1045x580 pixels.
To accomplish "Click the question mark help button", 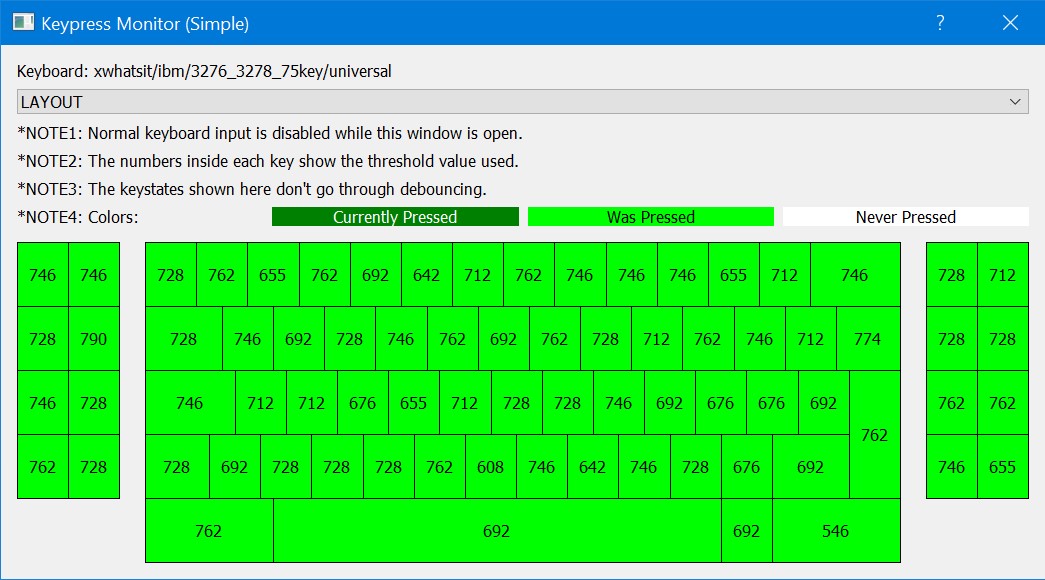I will coord(940,23).
